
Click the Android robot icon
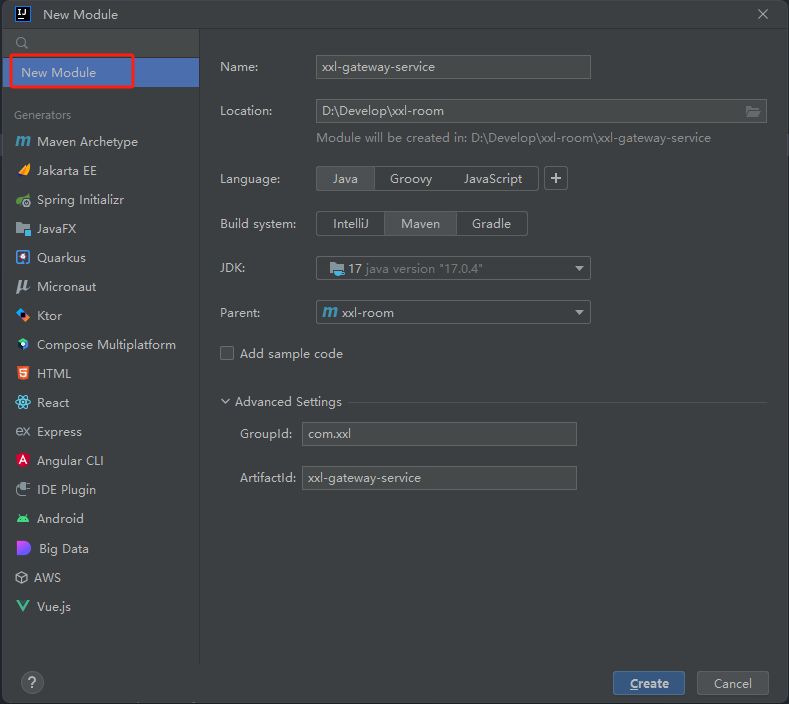coord(23,518)
